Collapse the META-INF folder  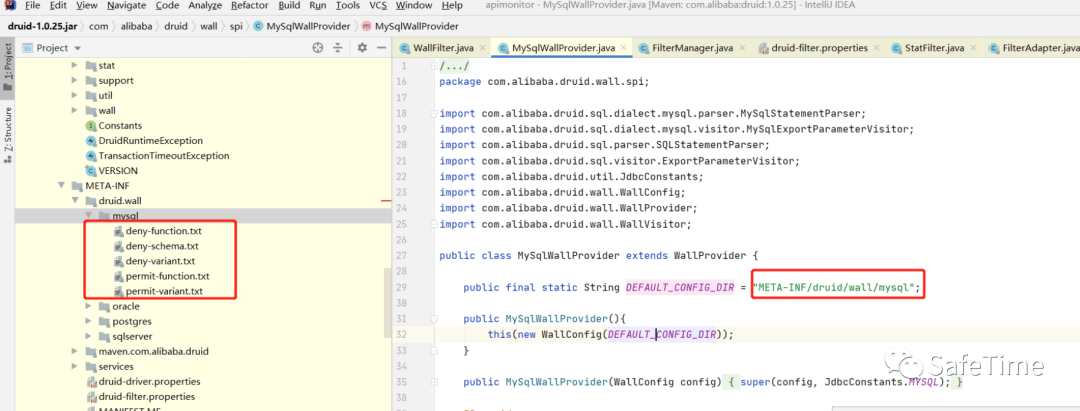pos(61,186)
